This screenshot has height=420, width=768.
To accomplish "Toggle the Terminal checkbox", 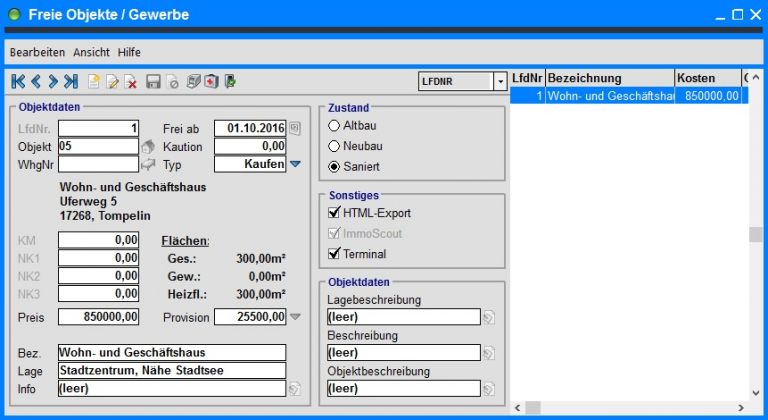I will click(x=335, y=253).
